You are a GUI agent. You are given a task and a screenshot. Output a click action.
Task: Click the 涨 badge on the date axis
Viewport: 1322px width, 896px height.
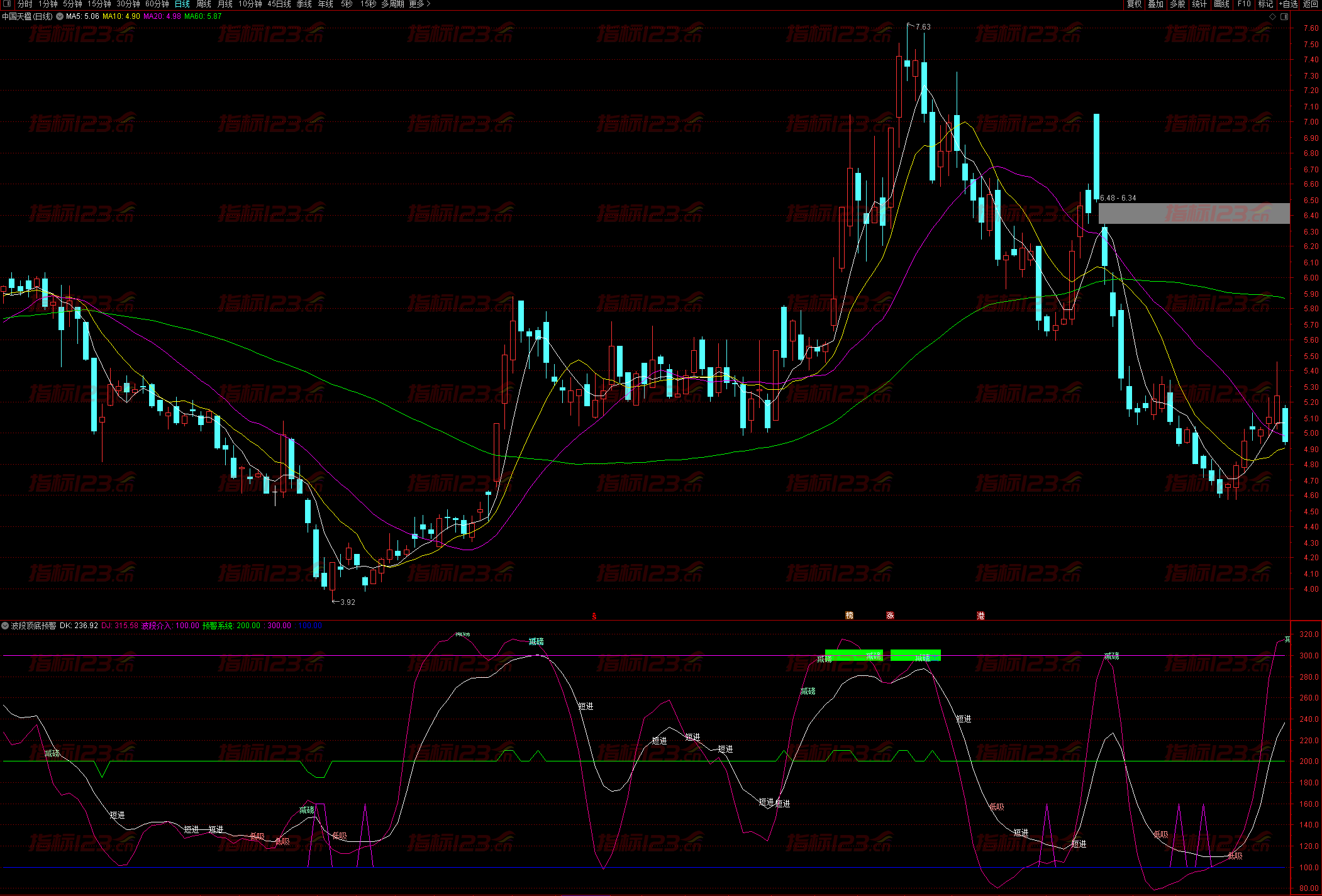point(890,616)
